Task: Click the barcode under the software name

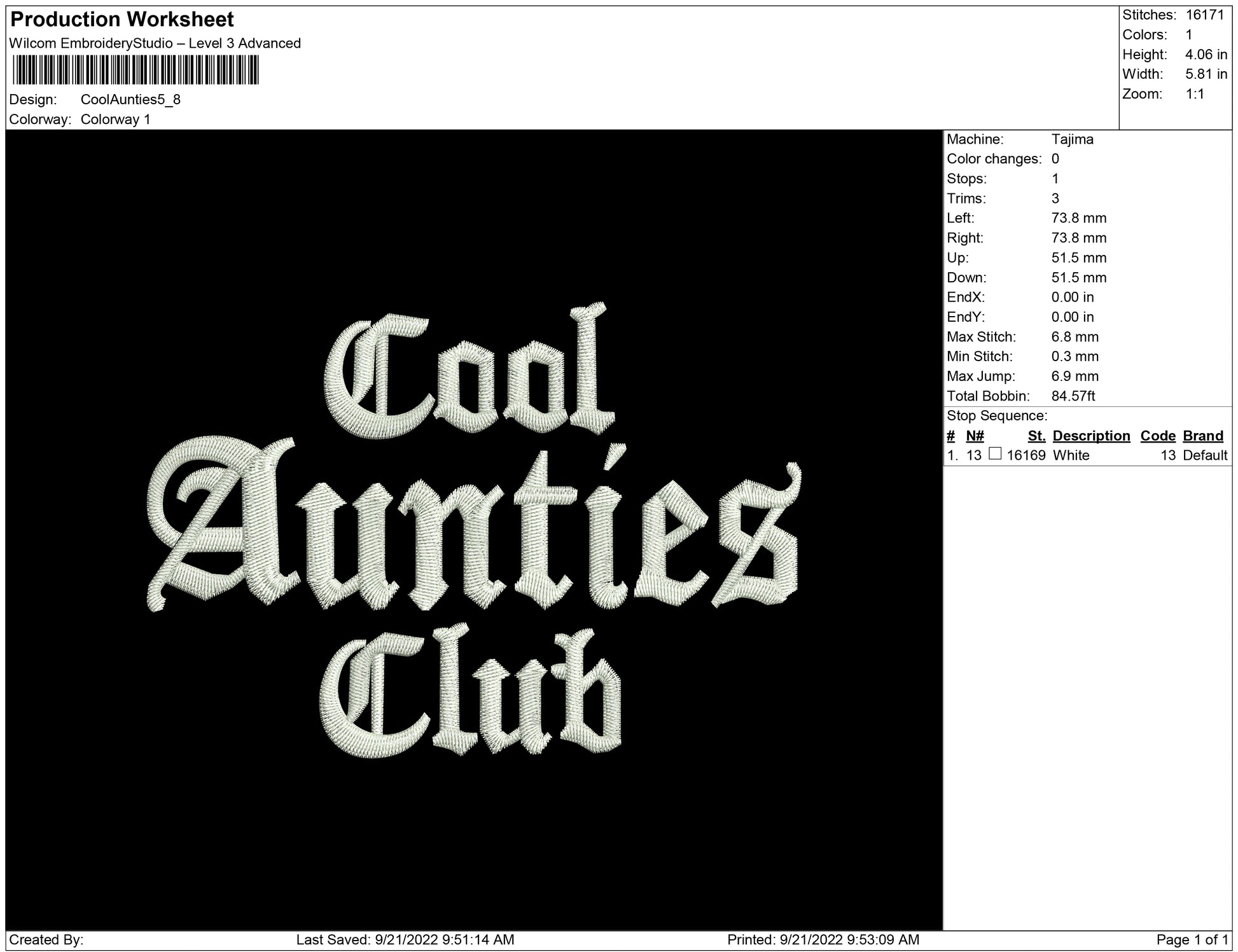Action: click(x=136, y=70)
